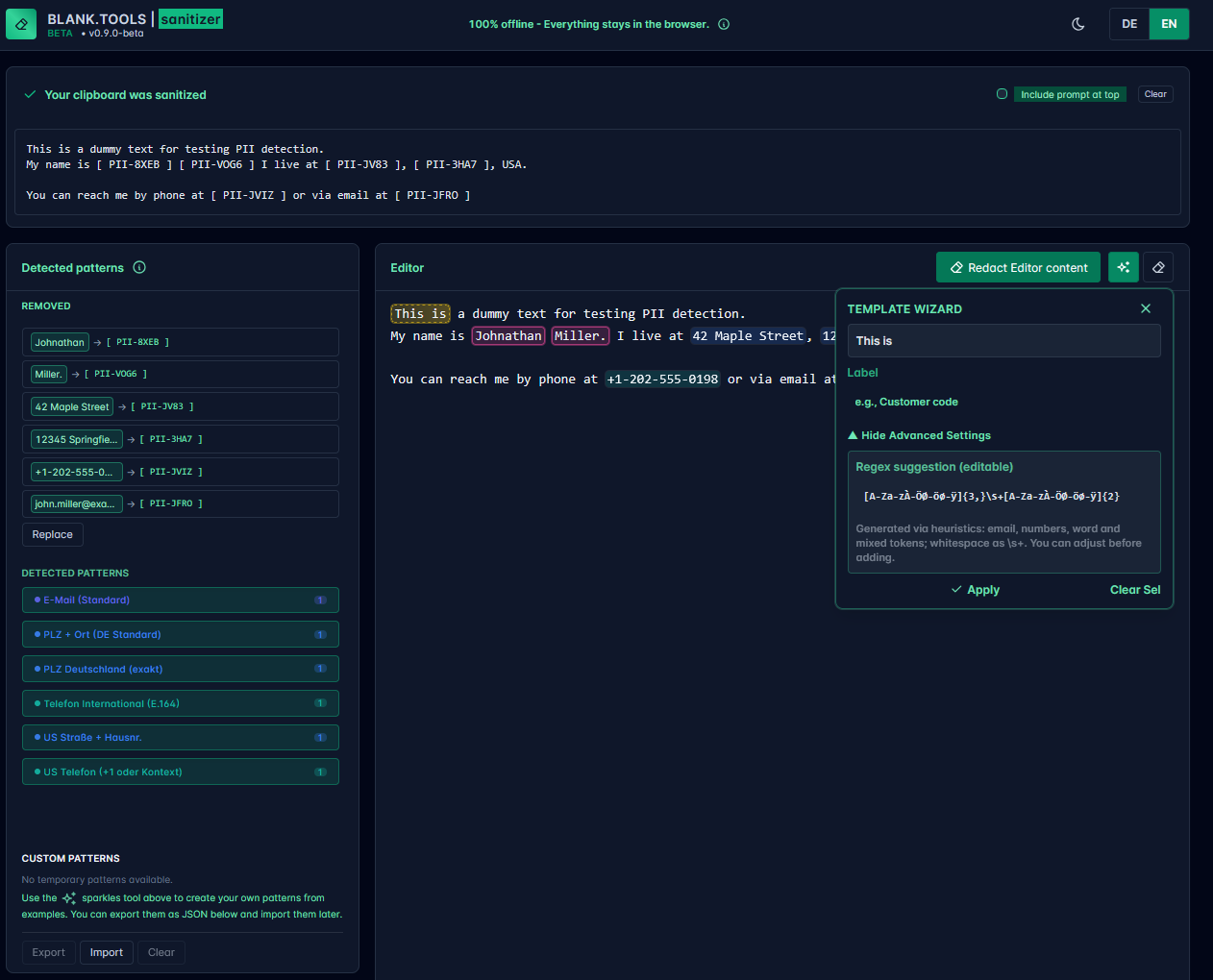Toggle dark mode moon icon
Viewport: 1213px width, 980px height.
pyautogui.click(x=1078, y=24)
